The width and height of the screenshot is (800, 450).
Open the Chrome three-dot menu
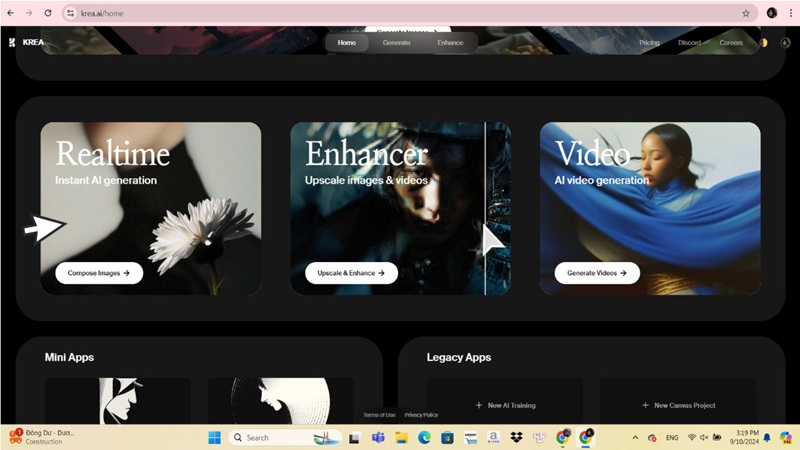(x=790, y=13)
